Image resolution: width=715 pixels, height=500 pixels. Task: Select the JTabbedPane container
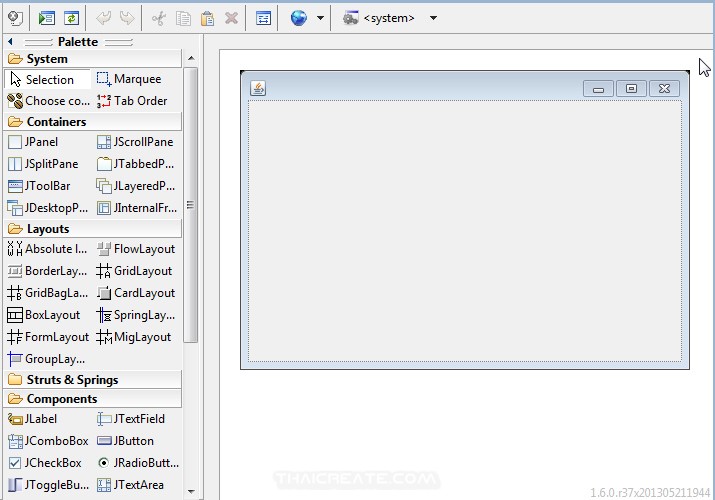137,164
